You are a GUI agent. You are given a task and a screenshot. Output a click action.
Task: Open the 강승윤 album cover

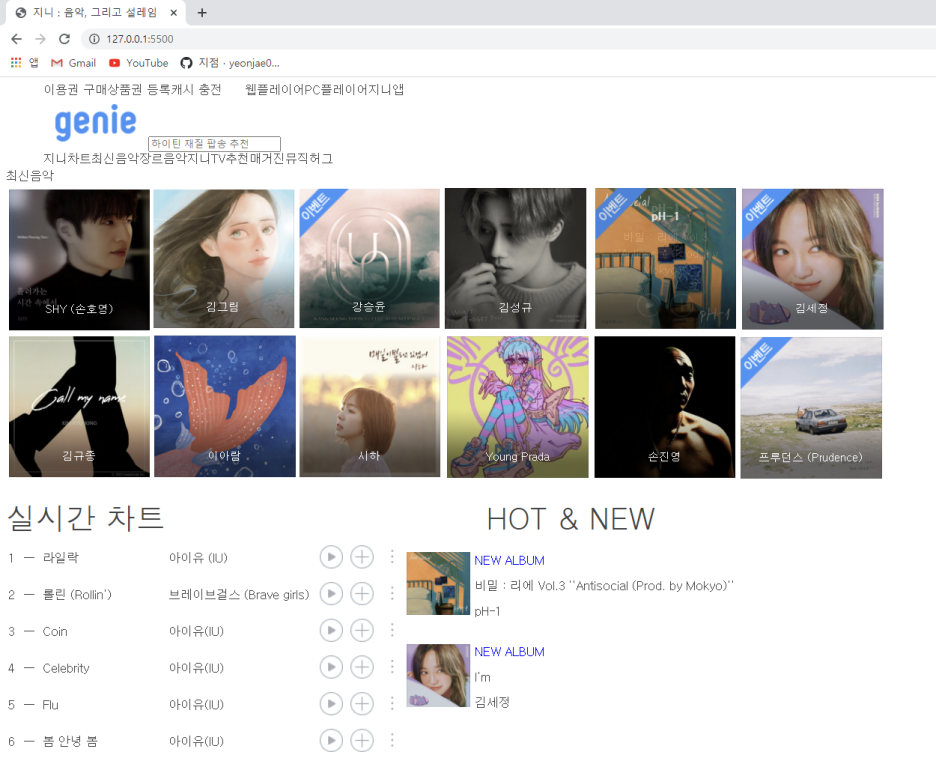[x=370, y=258]
